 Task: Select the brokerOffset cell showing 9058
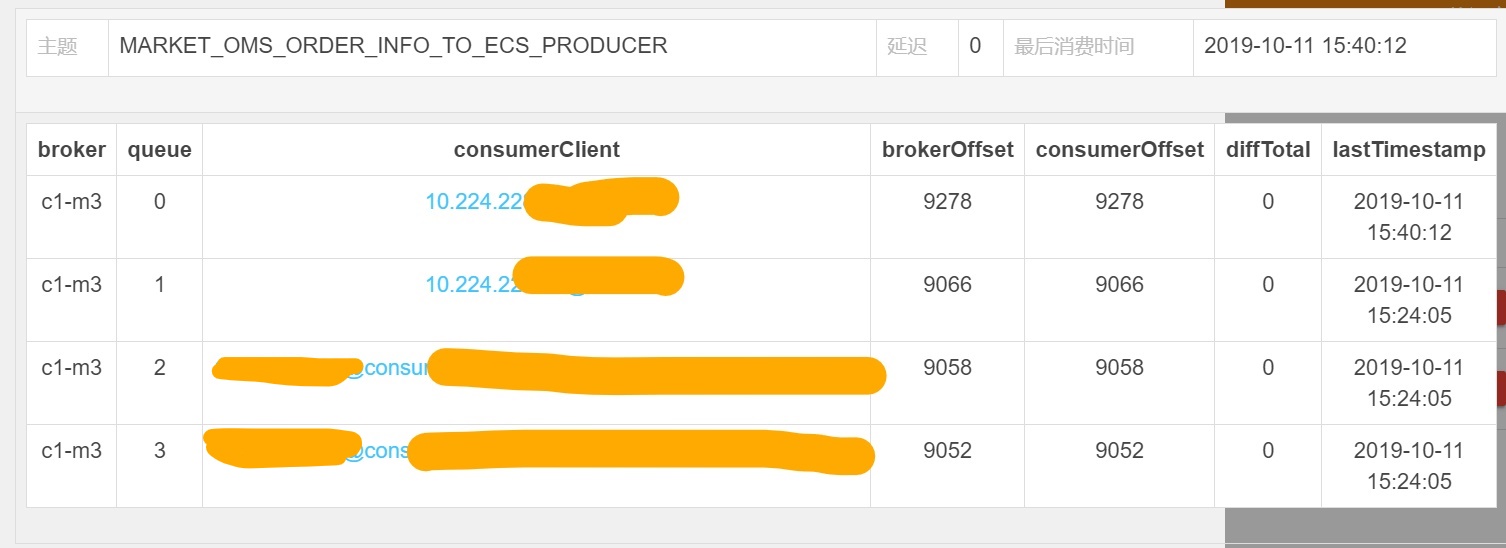pyautogui.click(x=947, y=368)
